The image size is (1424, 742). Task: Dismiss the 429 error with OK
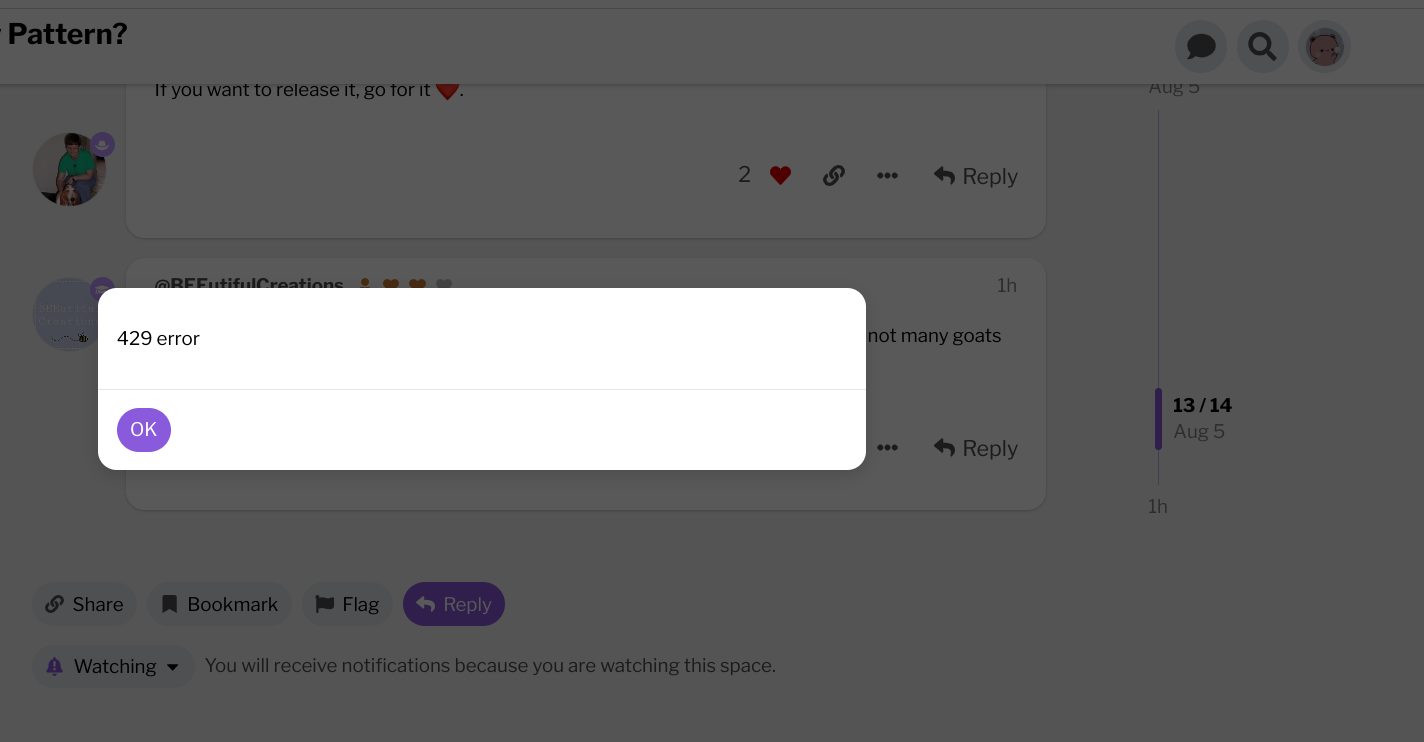click(x=144, y=430)
